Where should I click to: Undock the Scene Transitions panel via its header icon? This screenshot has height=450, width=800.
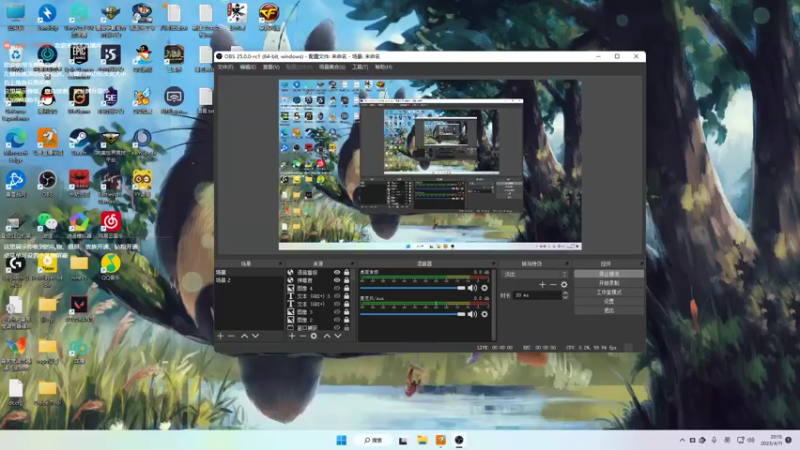567,264
